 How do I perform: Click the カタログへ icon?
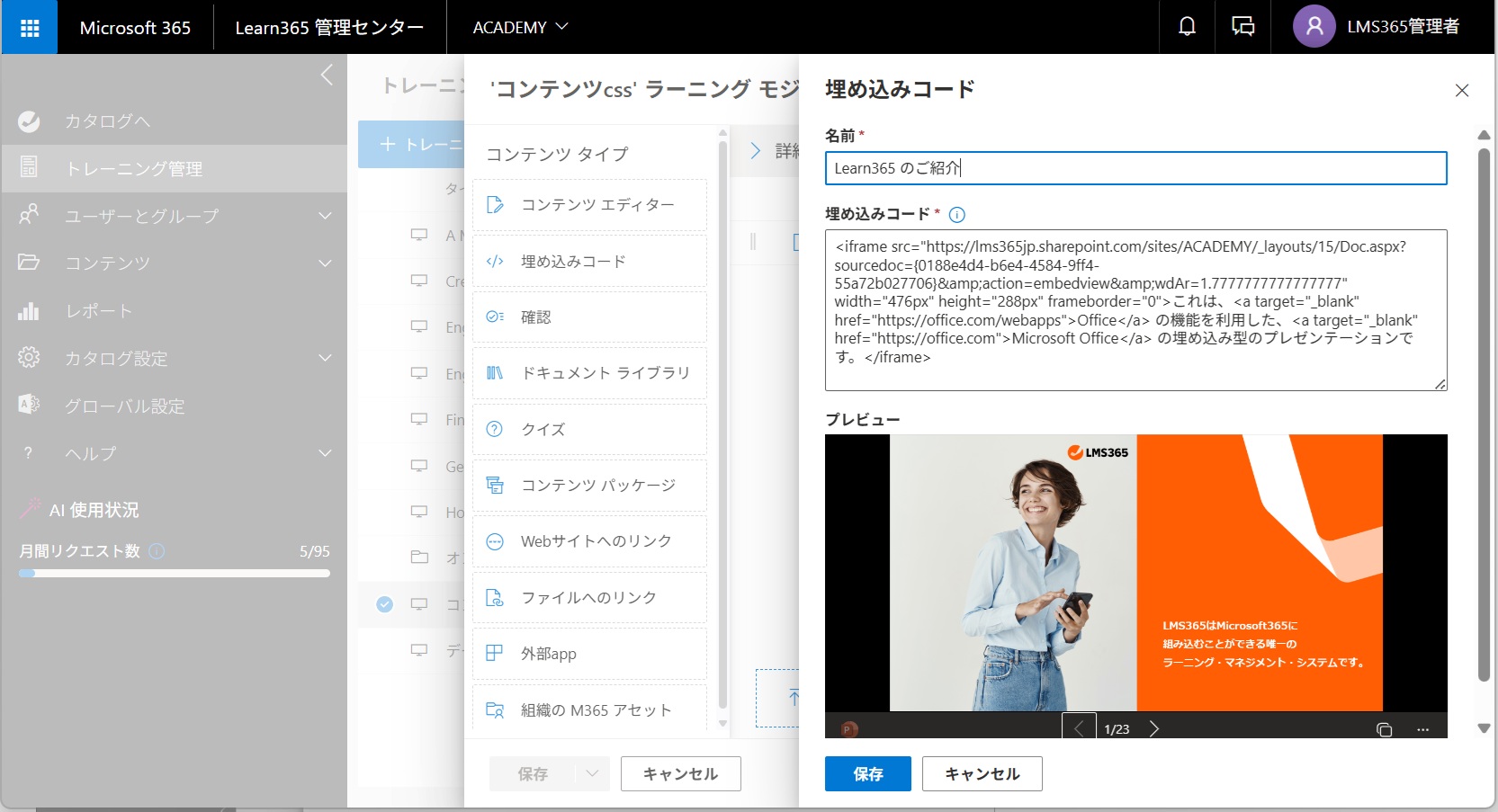pyautogui.click(x=29, y=121)
